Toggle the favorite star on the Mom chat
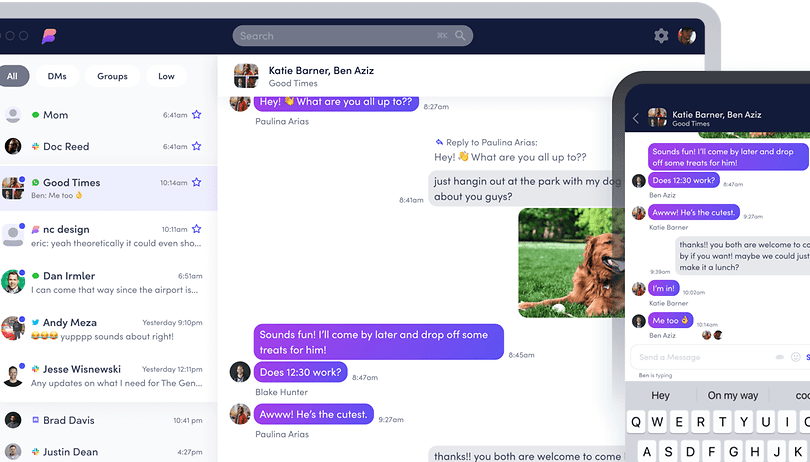810x462 pixels. pos(196,115)
